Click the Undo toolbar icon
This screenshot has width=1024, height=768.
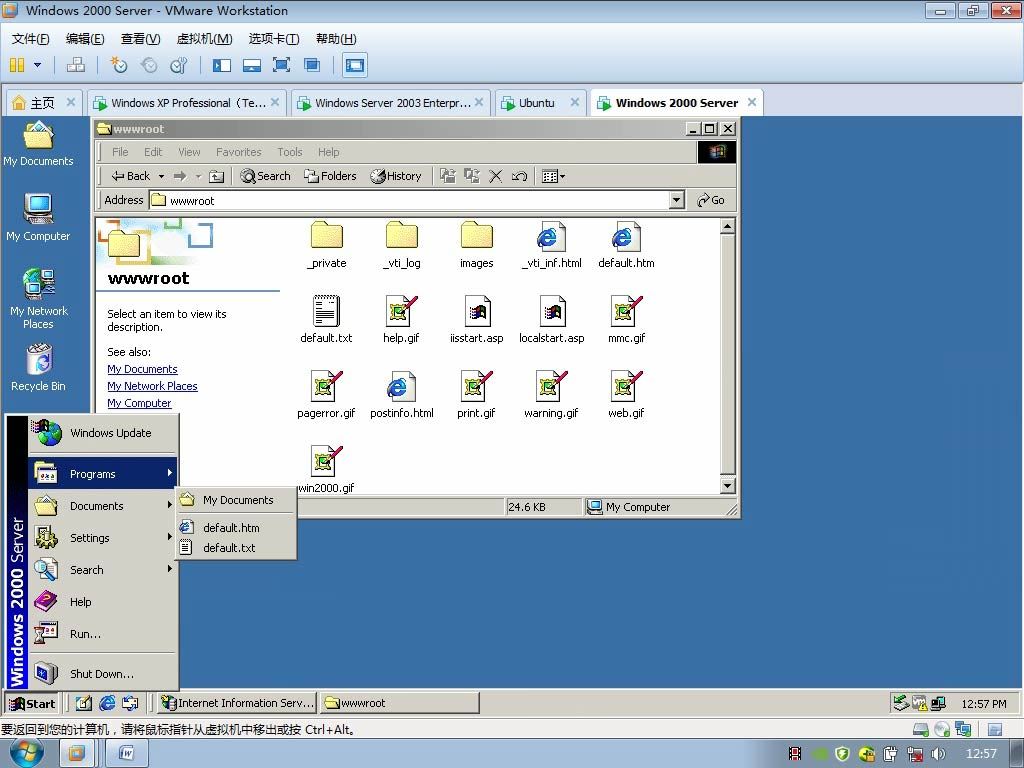click(519, 176)
